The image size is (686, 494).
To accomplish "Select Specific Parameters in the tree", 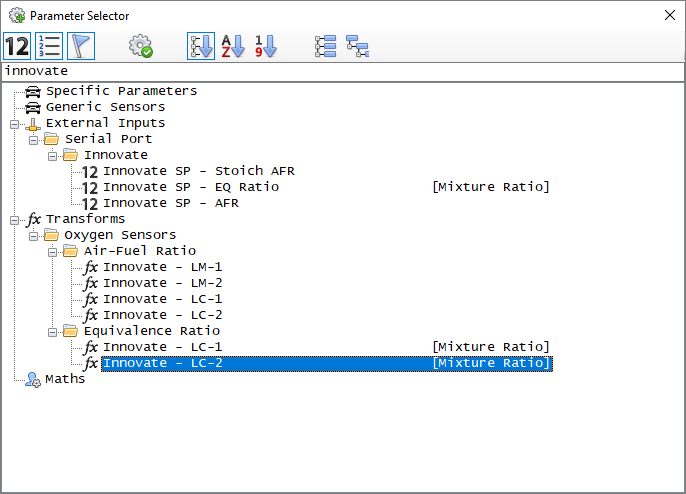I will pyautogui.click(x=121, y=91).
